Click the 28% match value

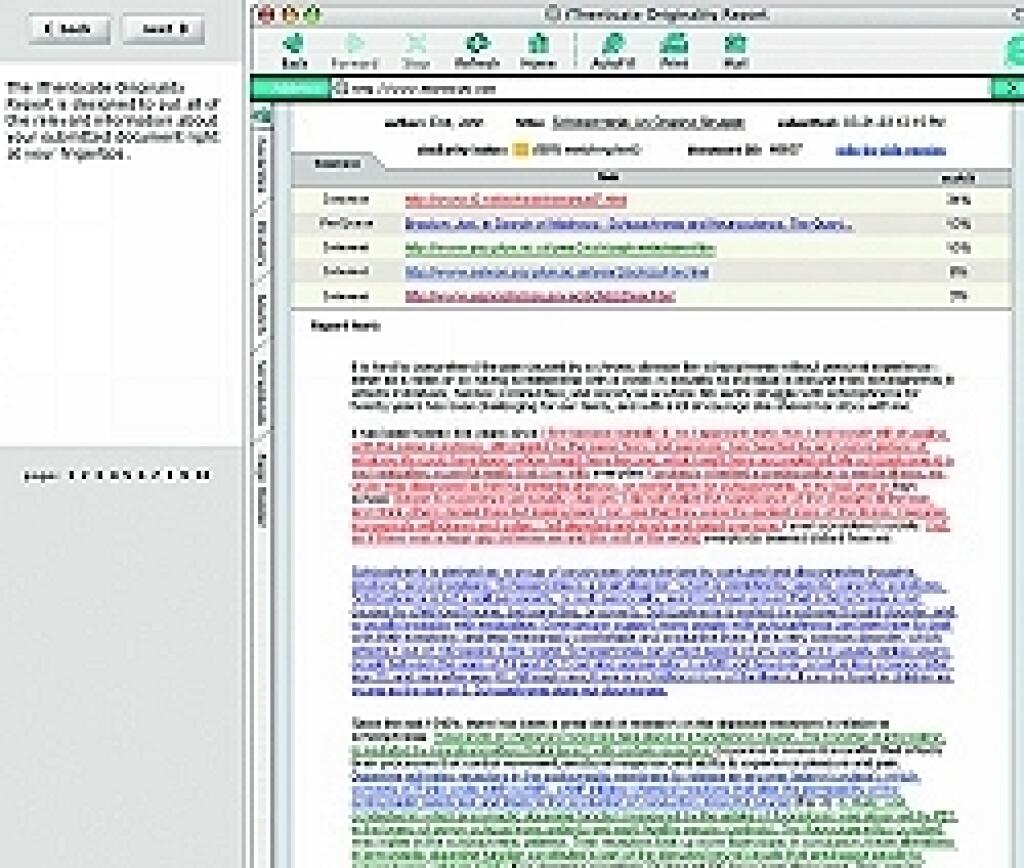(958, 200)
